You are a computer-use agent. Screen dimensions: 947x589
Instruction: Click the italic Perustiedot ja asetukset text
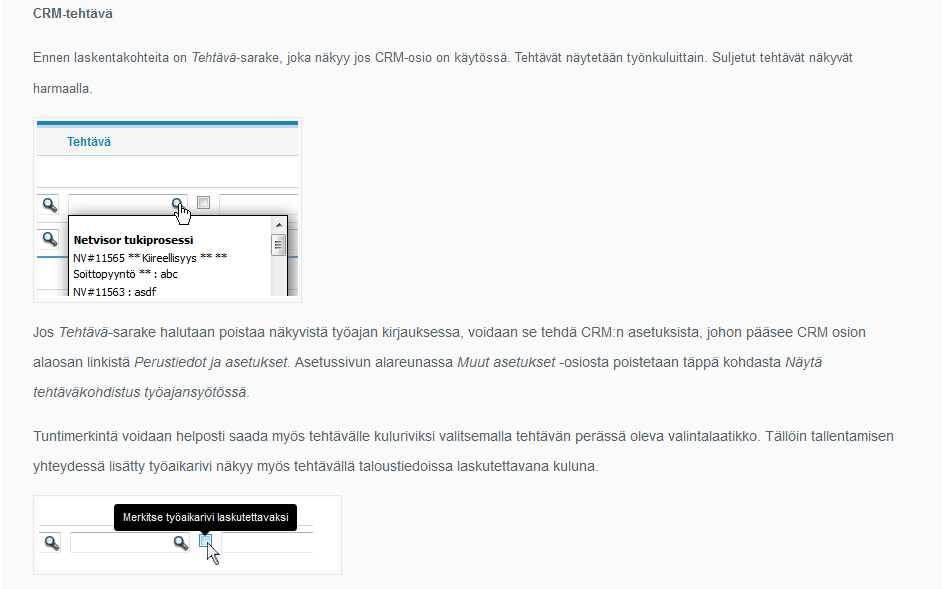[211, 362]
